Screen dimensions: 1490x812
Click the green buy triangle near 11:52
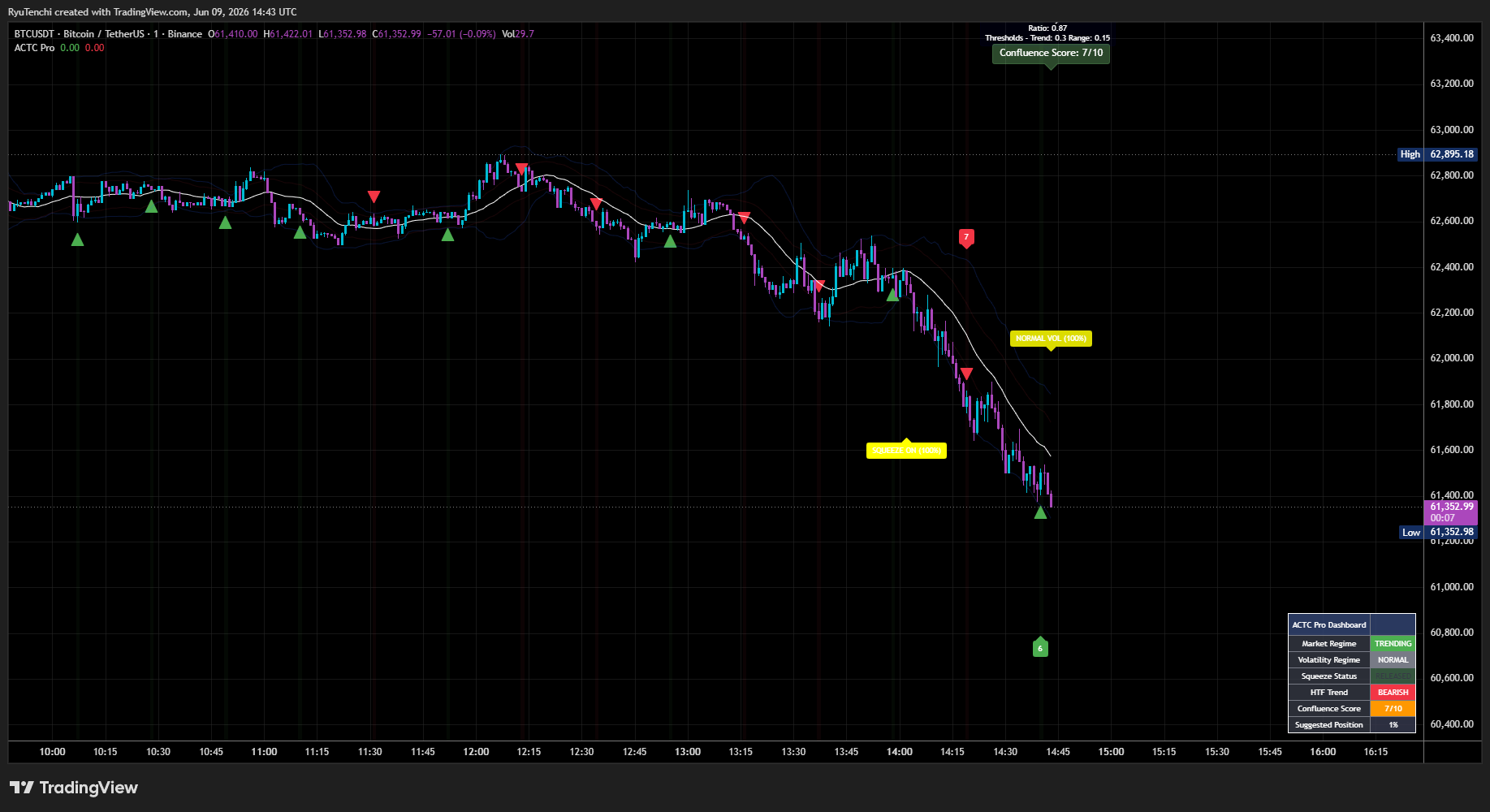(x=447, y=235)
